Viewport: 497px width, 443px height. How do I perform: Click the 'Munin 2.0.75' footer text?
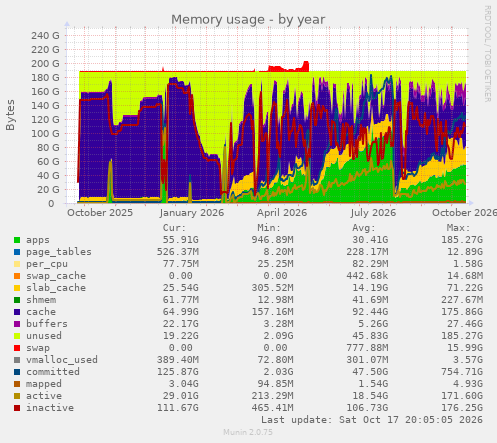pyautogui.click(x=248, y=432)
